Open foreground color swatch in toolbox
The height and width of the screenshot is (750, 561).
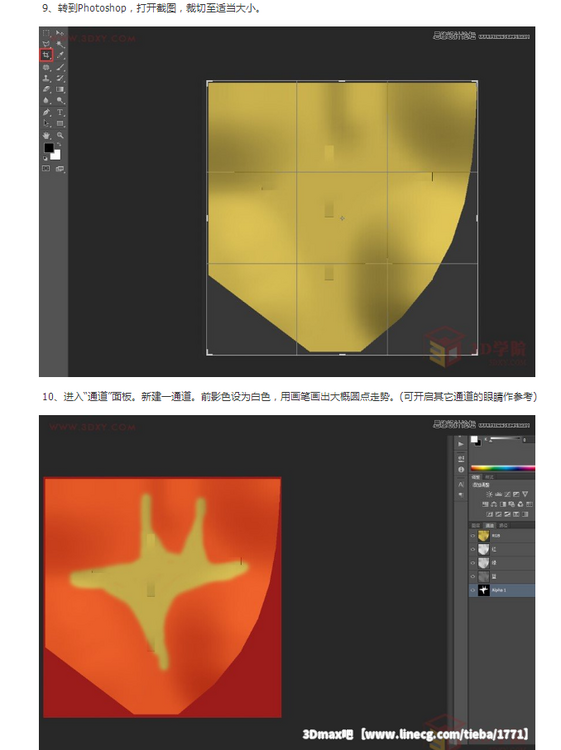pos(49,148)
